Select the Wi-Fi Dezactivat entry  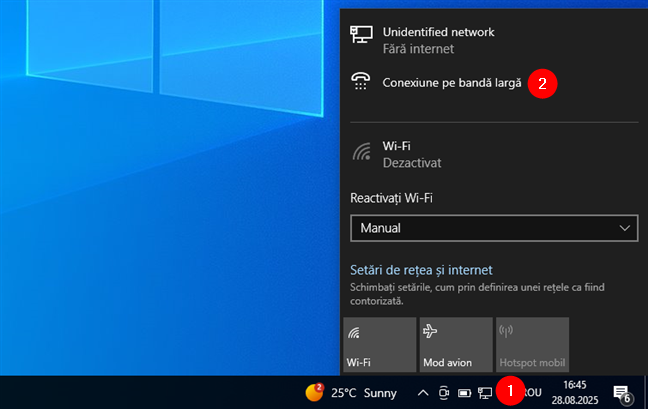(x=412, y=153)
